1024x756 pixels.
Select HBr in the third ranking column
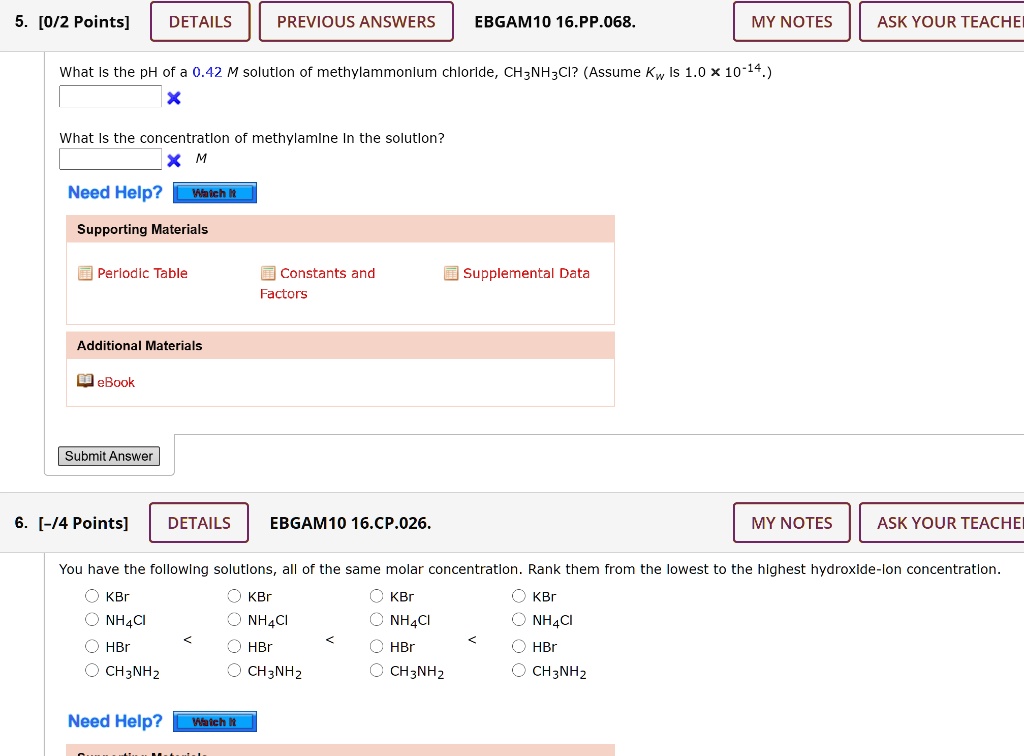[x=376, y=647]
